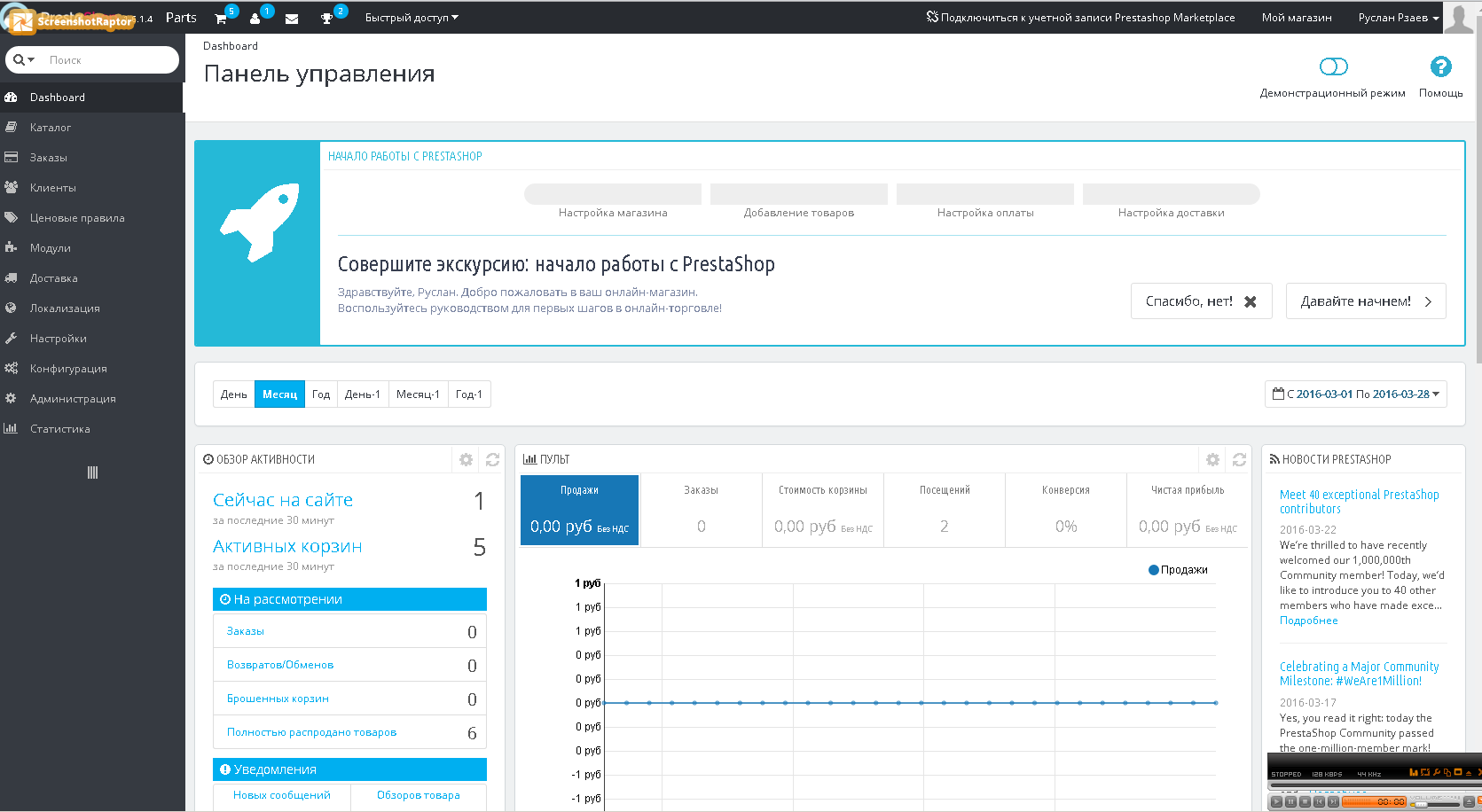Open Celebrating a Major Community Milestone article
The height and width of the screenshot is (812, 1482).
pos(1360,674)
